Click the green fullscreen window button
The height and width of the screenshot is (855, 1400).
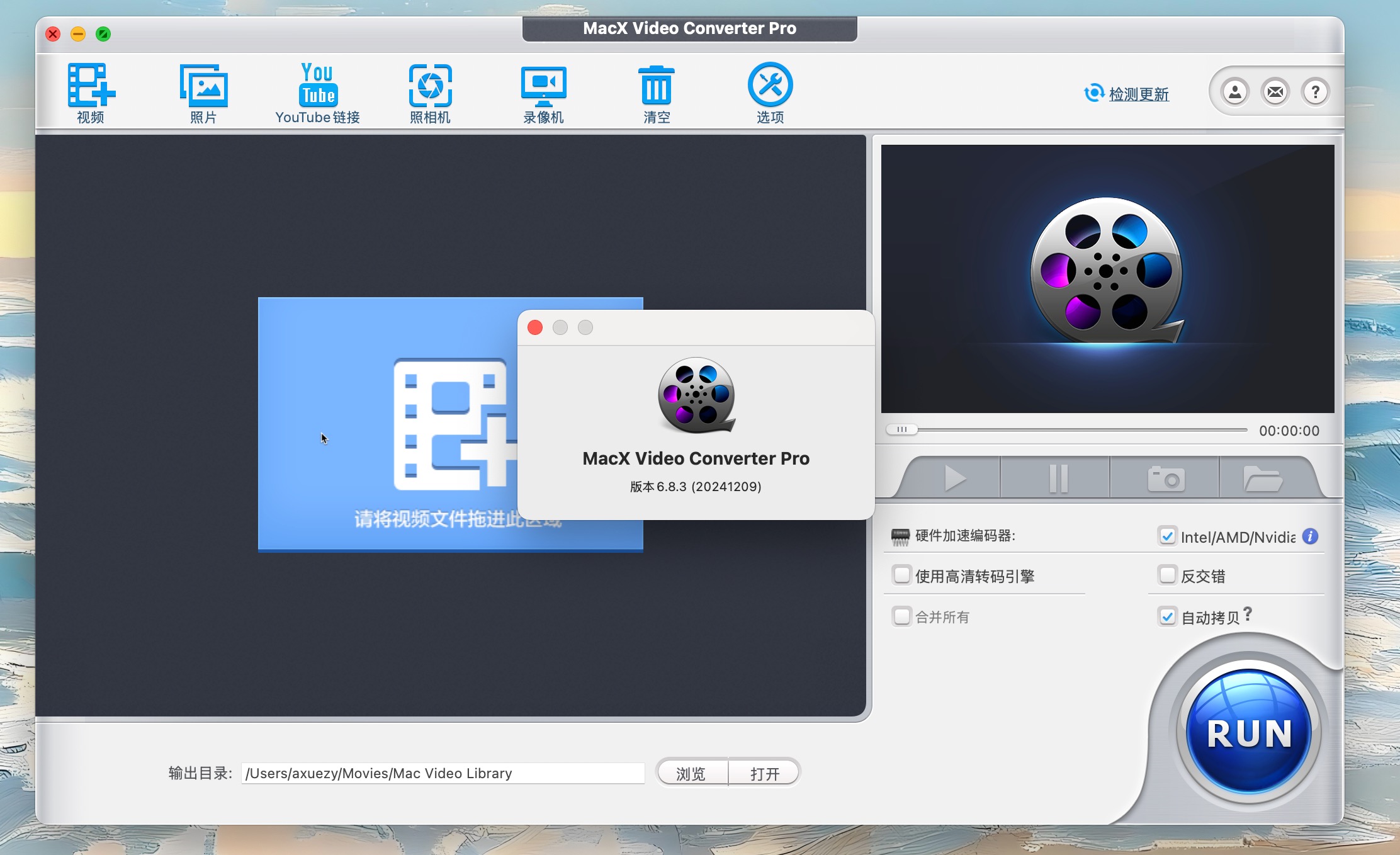tap(103, 34)
